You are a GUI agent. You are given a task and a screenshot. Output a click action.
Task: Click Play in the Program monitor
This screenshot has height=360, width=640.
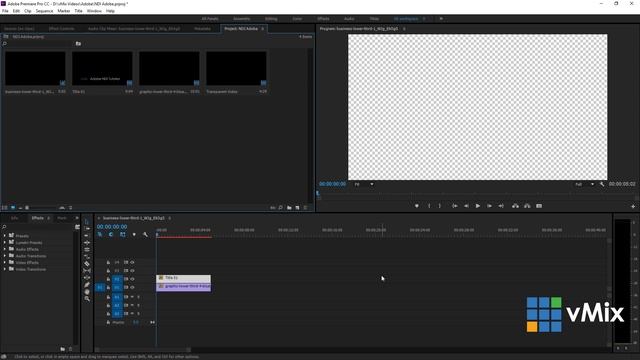(x=478, y=206)
